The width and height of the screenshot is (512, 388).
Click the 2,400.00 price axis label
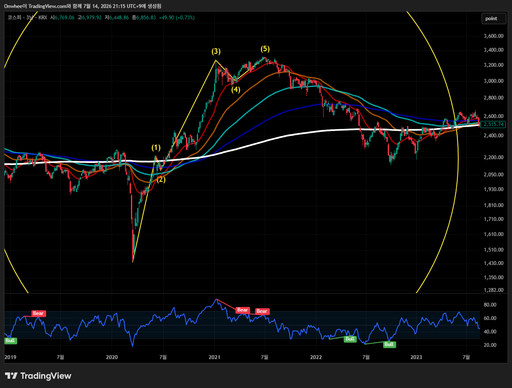494,136
